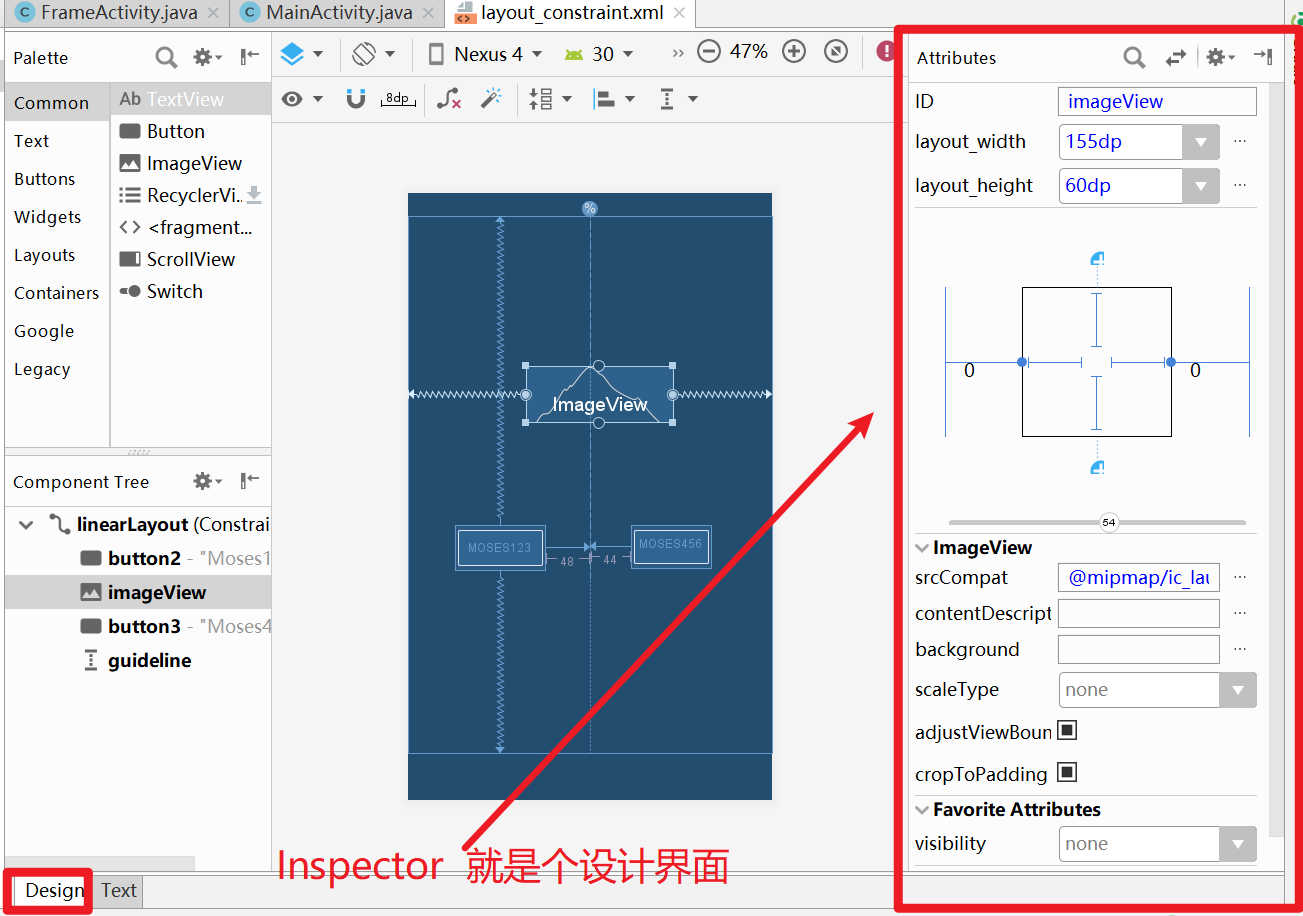Open the Component Tree settings gear
1303x916 pixels.
coord(208,481)
